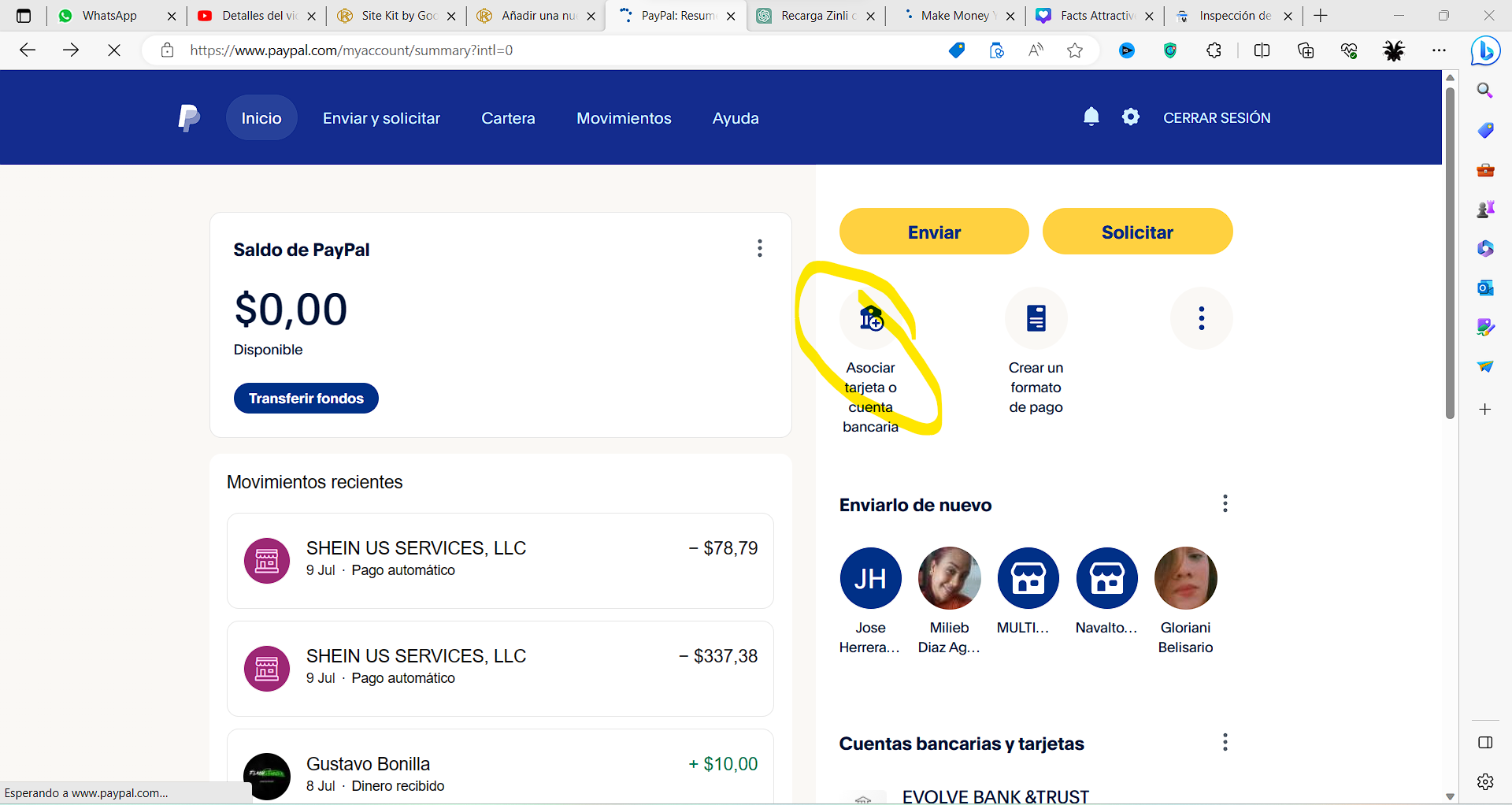Open the notifications bell
This screenshot has width=1512, height=805.
coord(1091,117)
